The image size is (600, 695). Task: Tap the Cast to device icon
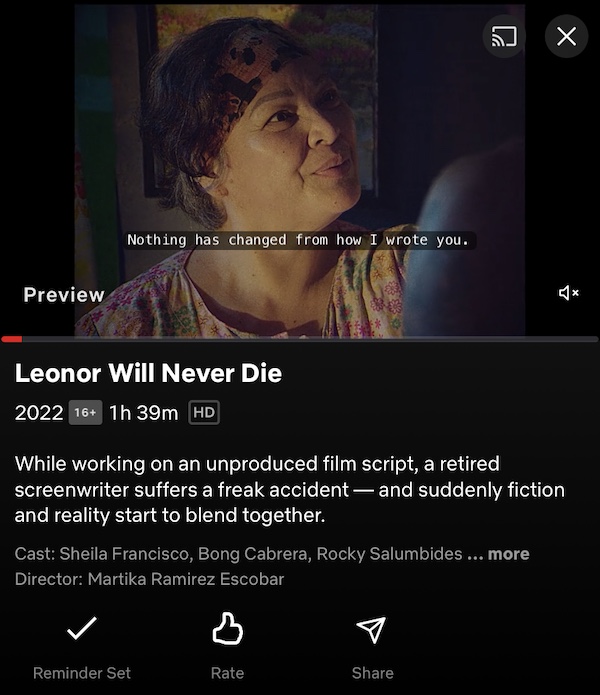tap(504, 36)
